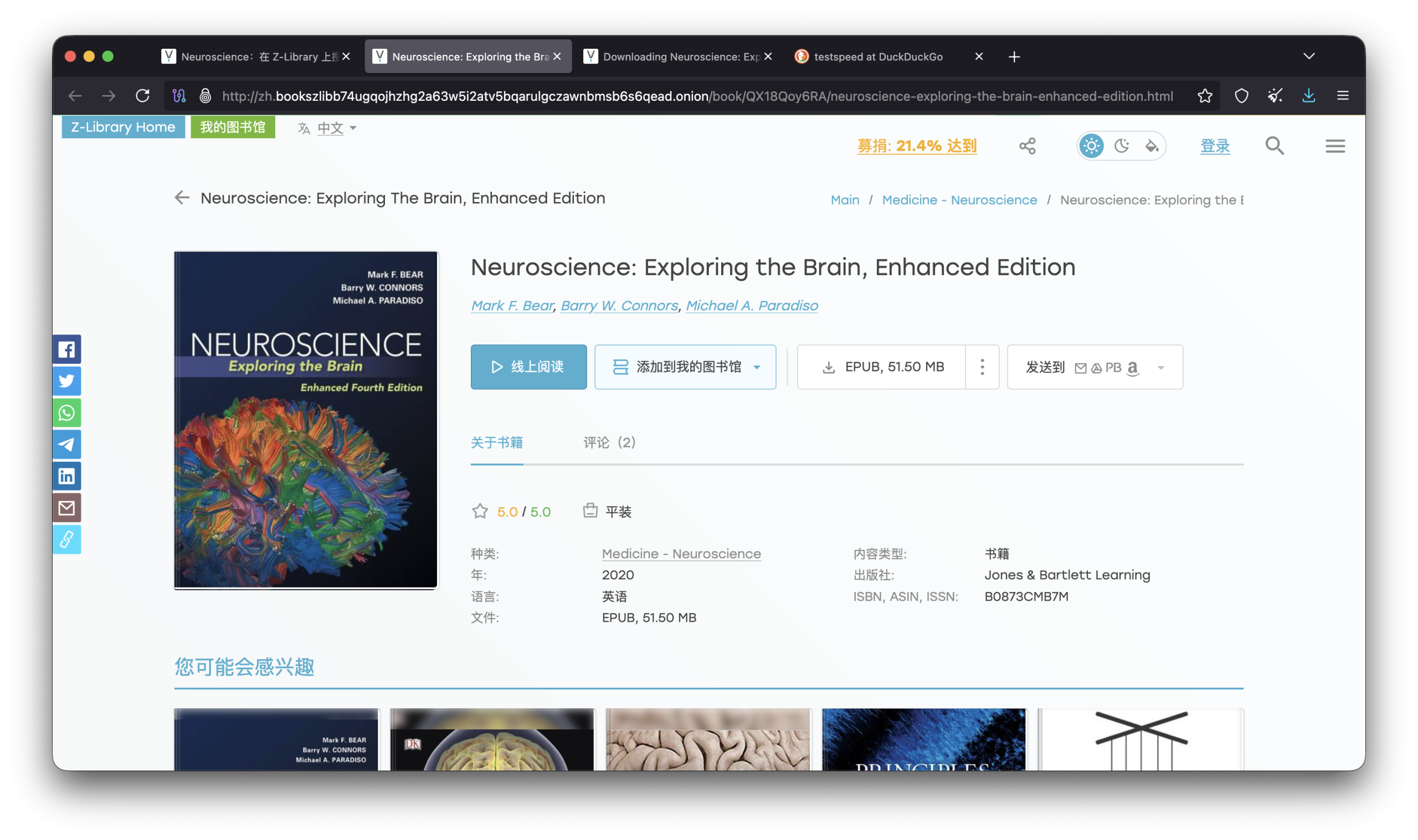
Task: Open a new browser tab
Action: 1014,56
